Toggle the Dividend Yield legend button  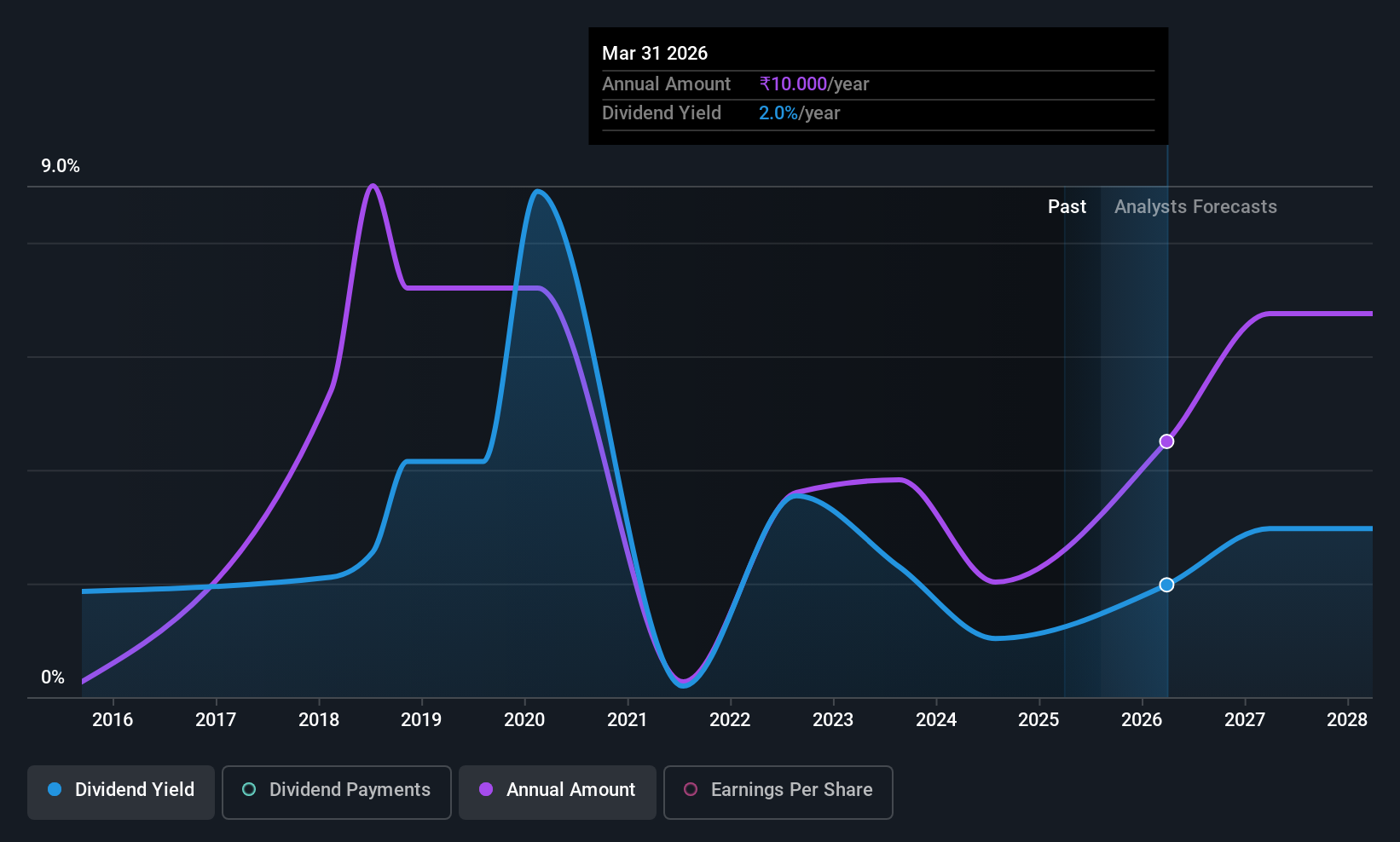point(121,793)
